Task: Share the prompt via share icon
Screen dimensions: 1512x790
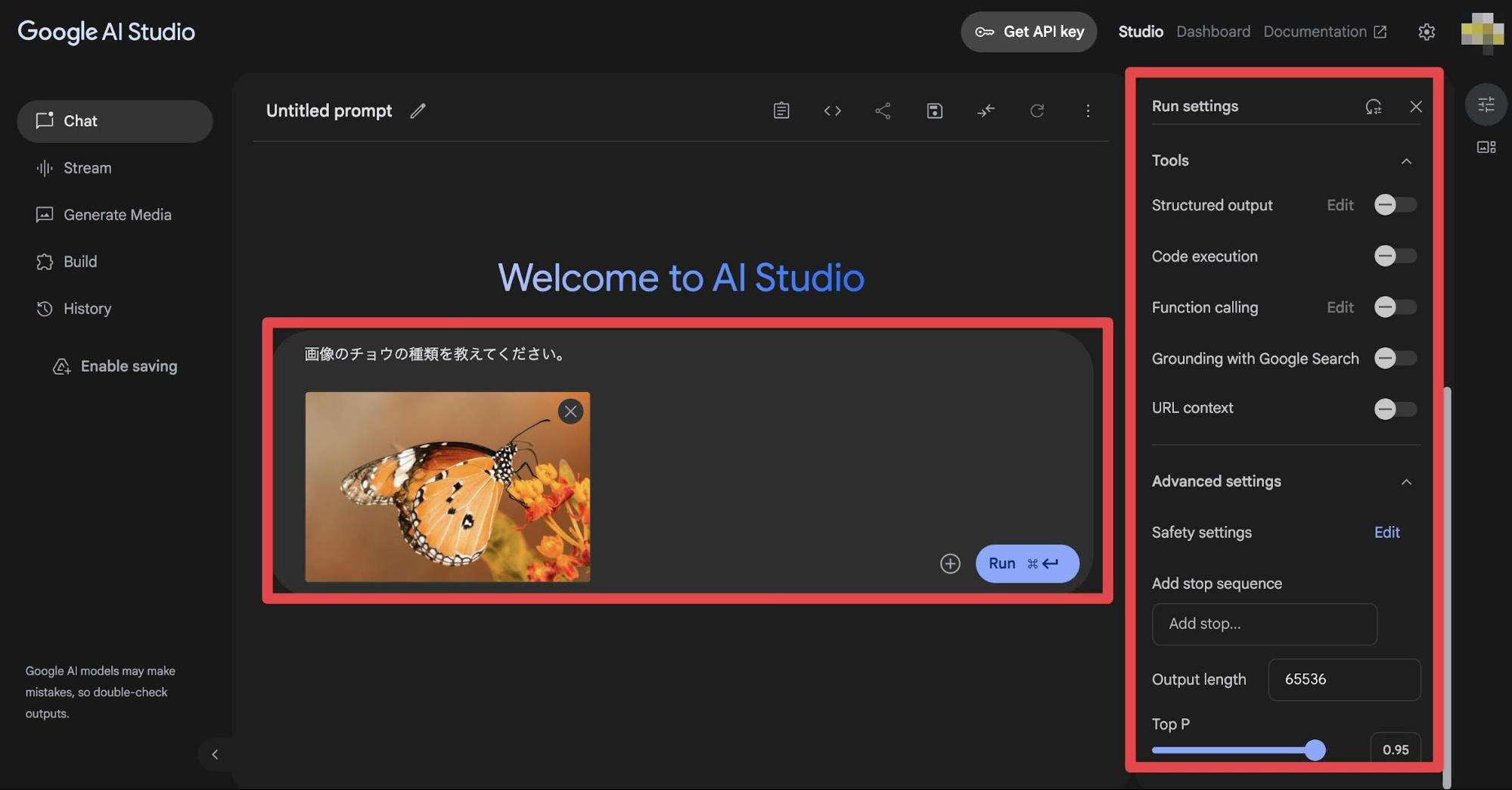Action: click(883, 111)
